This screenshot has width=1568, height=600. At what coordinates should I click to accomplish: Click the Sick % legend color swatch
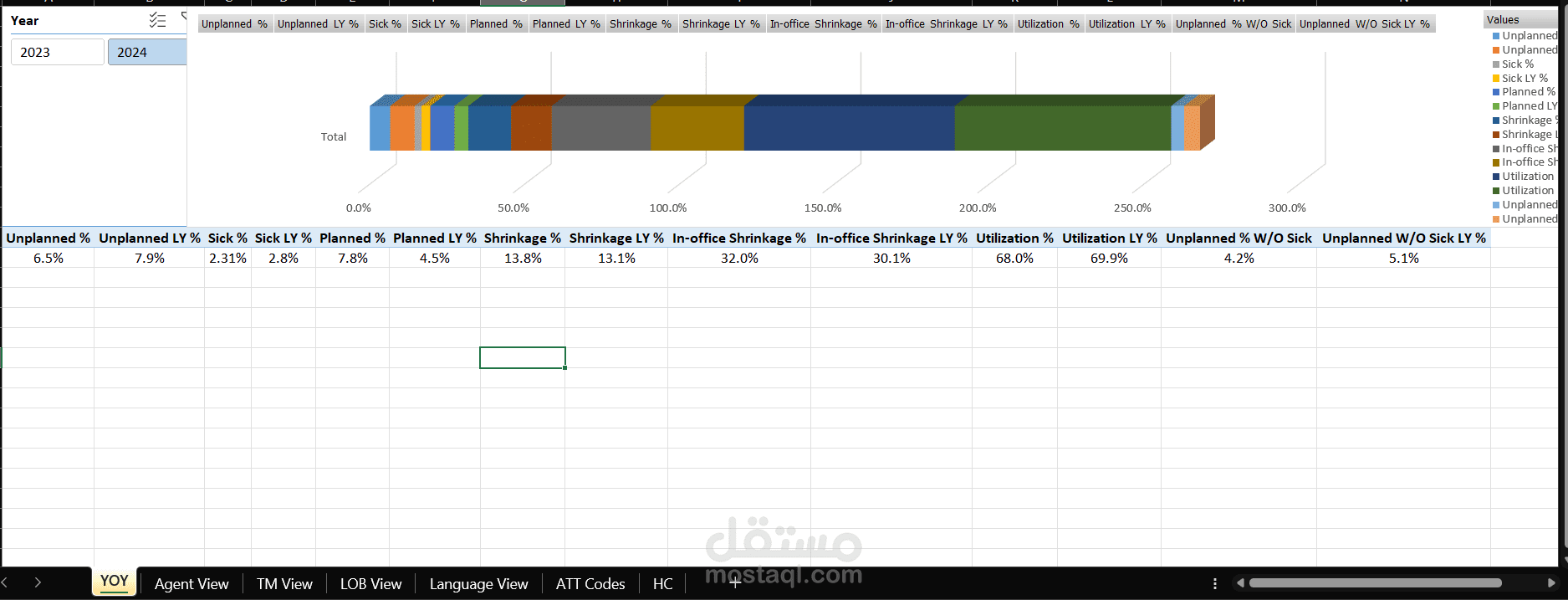[1496, 64]
